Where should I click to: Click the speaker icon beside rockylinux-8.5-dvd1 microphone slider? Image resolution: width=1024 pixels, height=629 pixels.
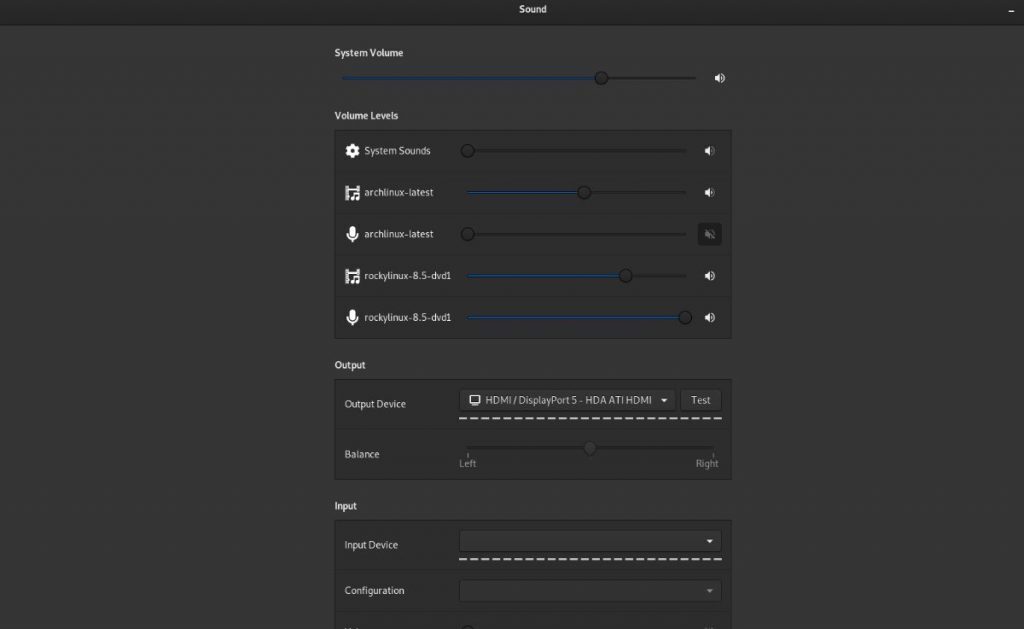tap(709, 317)
